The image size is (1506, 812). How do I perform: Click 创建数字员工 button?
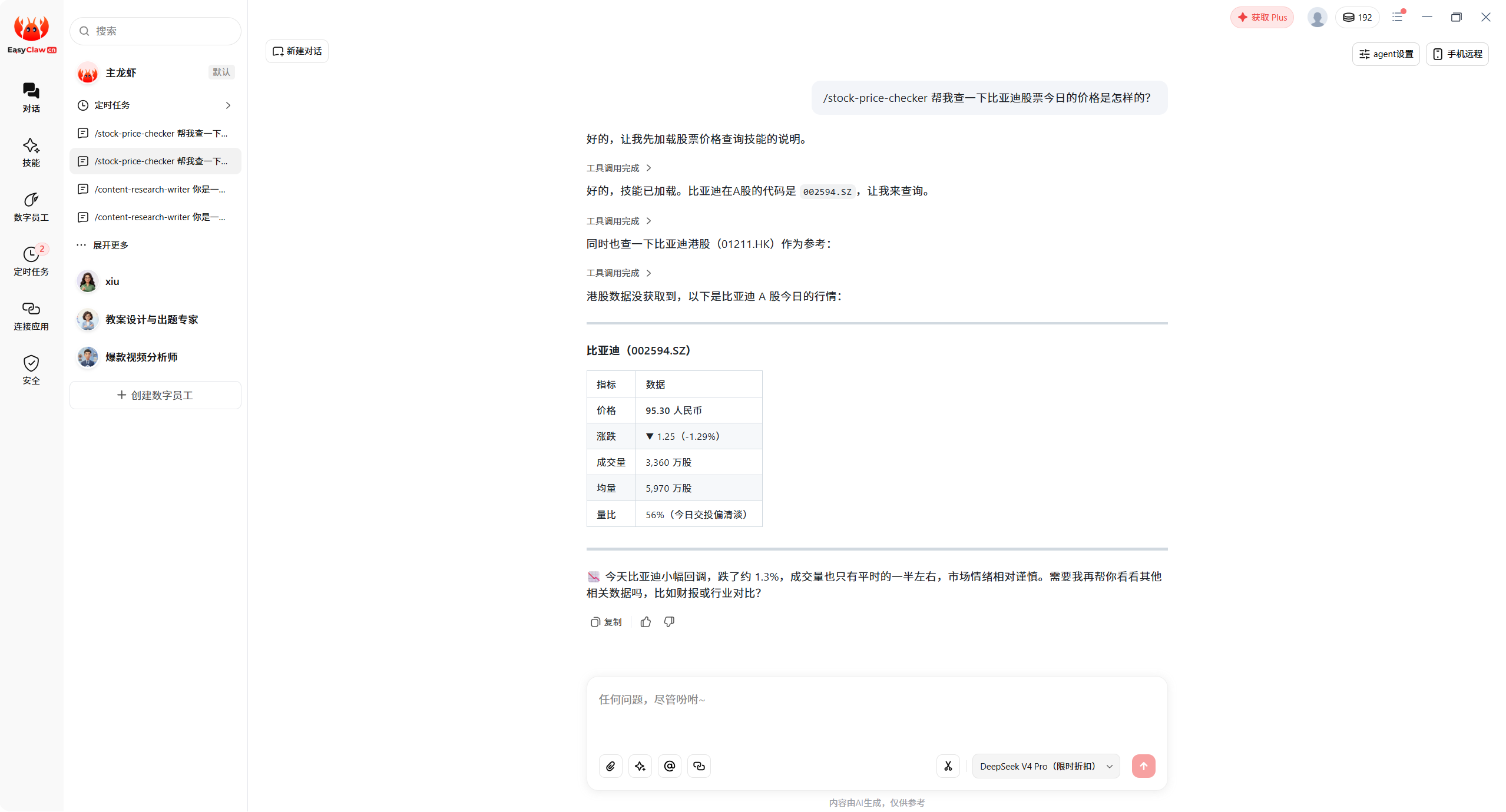[x=155, y=395]
